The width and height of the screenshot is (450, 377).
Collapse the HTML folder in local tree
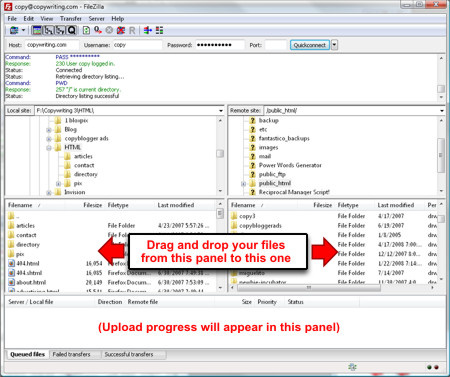click(x=49, y=148)
